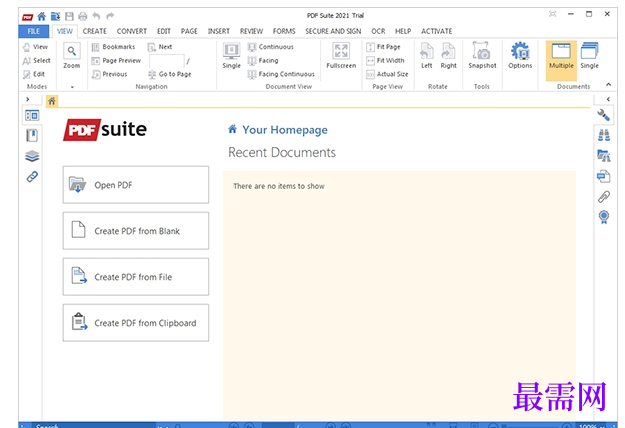Click the open file icon in the quick access toolbar
The width and height of the screenshot is (625, 428).
tap(55, 16)
